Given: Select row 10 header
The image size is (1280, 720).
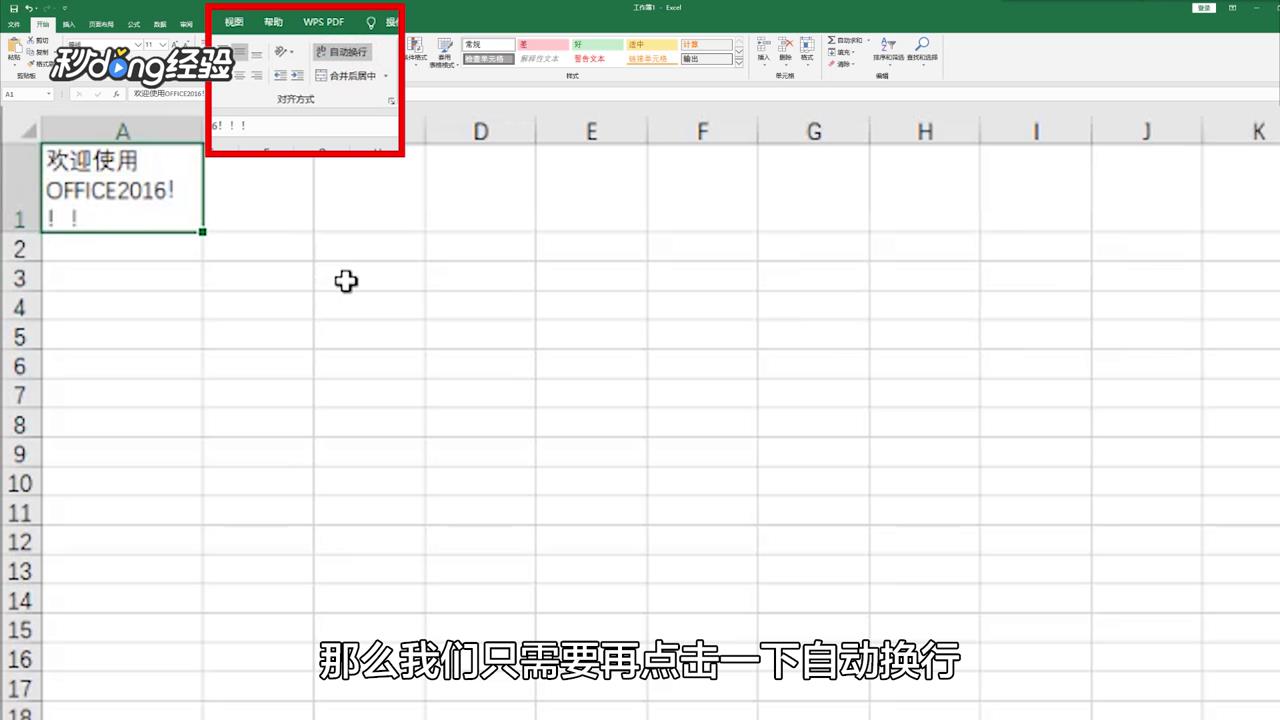Looking at the screenshot, I should click(x=20, y=484).
